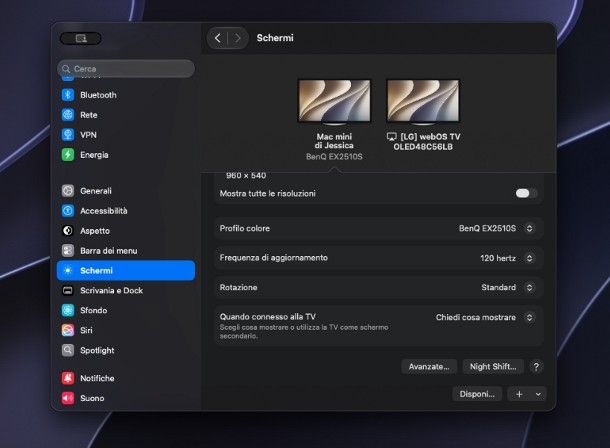
Task: Click the Siri icon
Action: tap(68, 330)
